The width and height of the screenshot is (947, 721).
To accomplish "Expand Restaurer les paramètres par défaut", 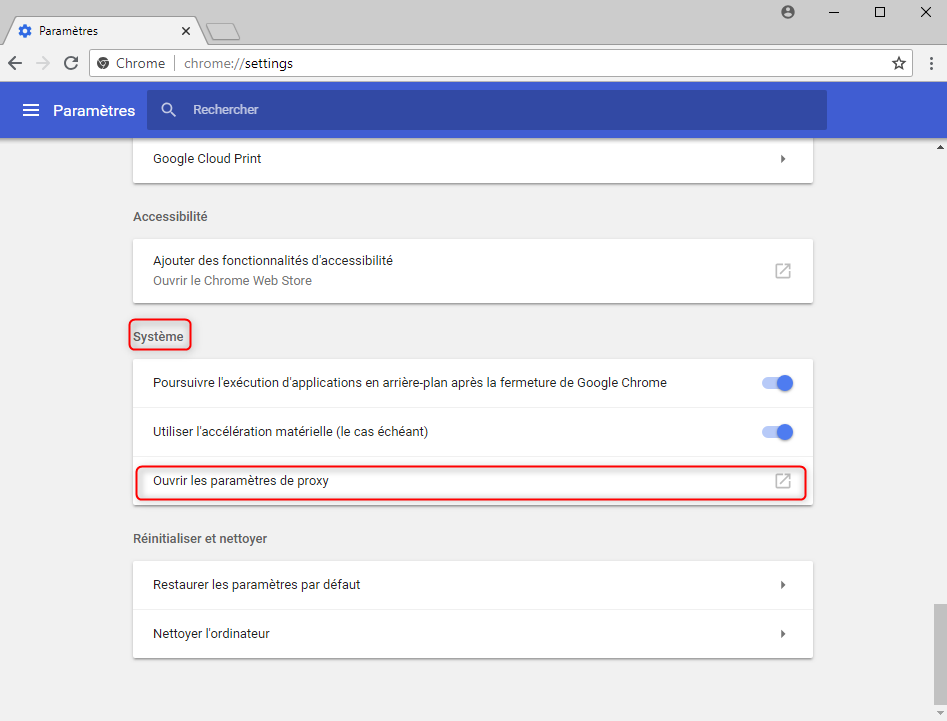I will coord(782,585).
